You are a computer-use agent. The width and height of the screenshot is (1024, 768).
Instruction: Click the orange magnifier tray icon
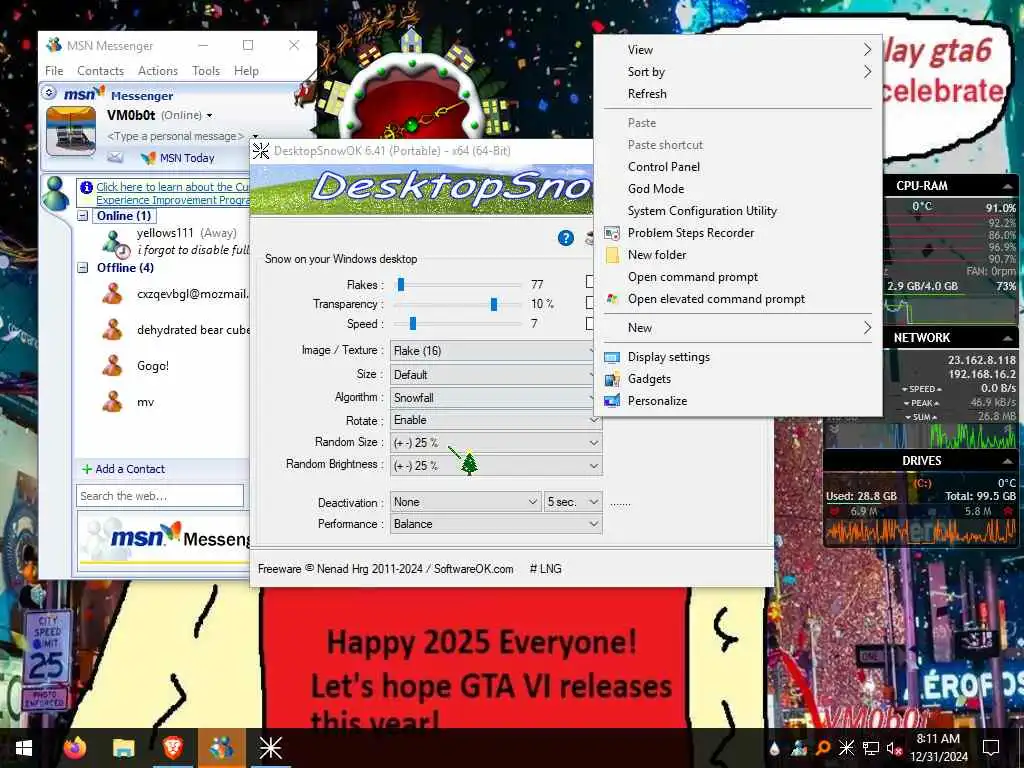pyautogui.click(x=823, y=748)
